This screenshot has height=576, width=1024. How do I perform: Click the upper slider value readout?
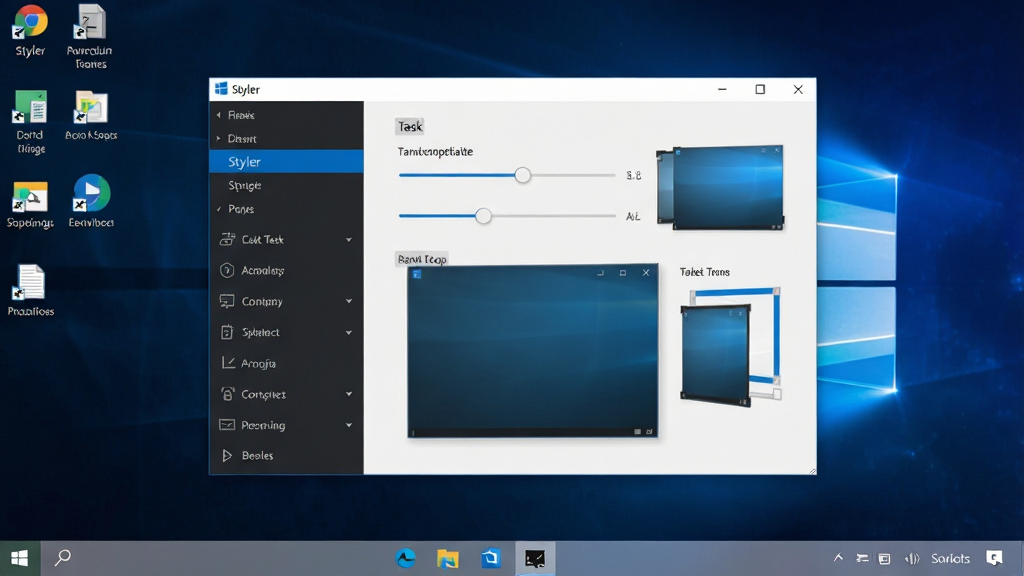(633, 175)
